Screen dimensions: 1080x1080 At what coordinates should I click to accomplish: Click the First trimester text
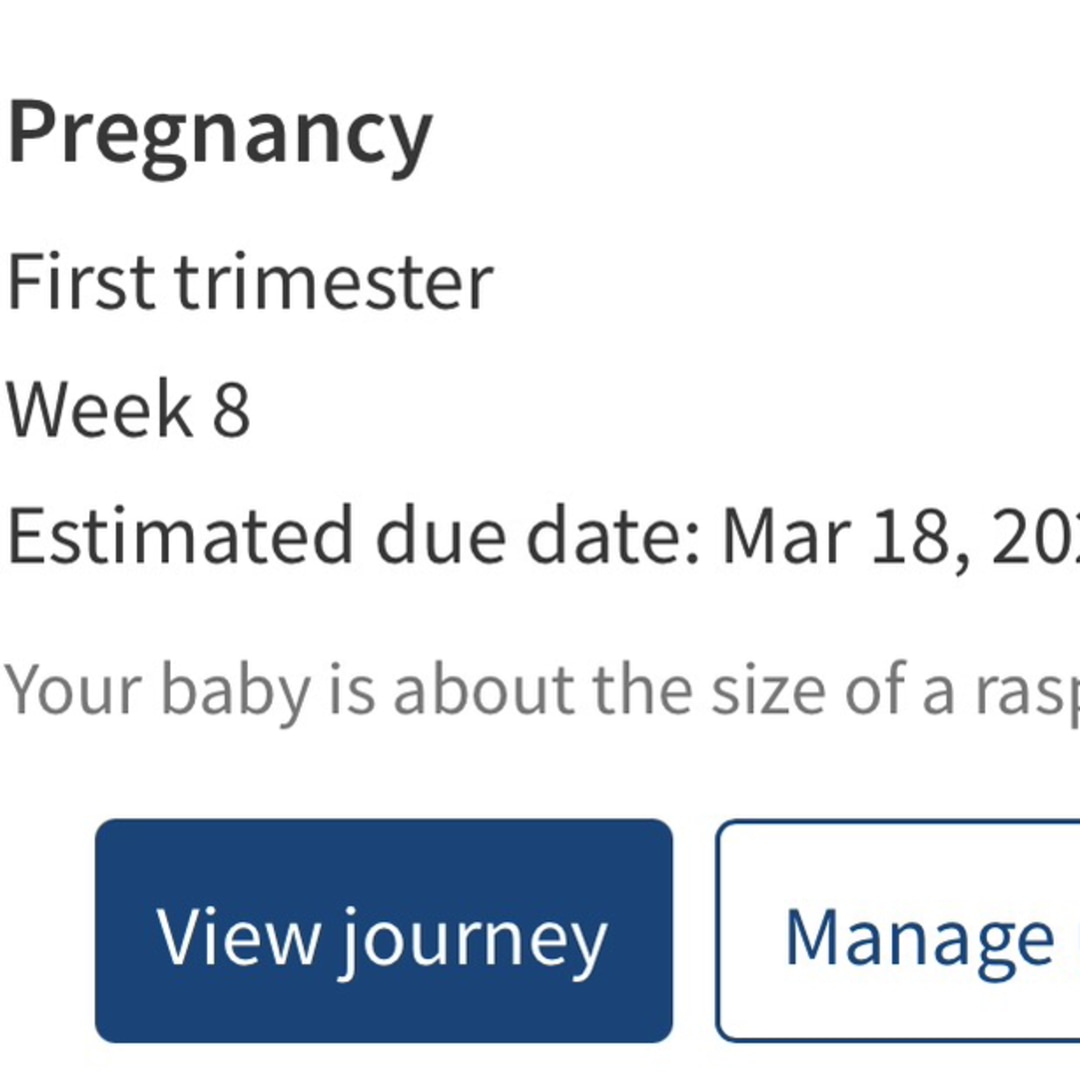pyautogui.click(x=250, y=282)
